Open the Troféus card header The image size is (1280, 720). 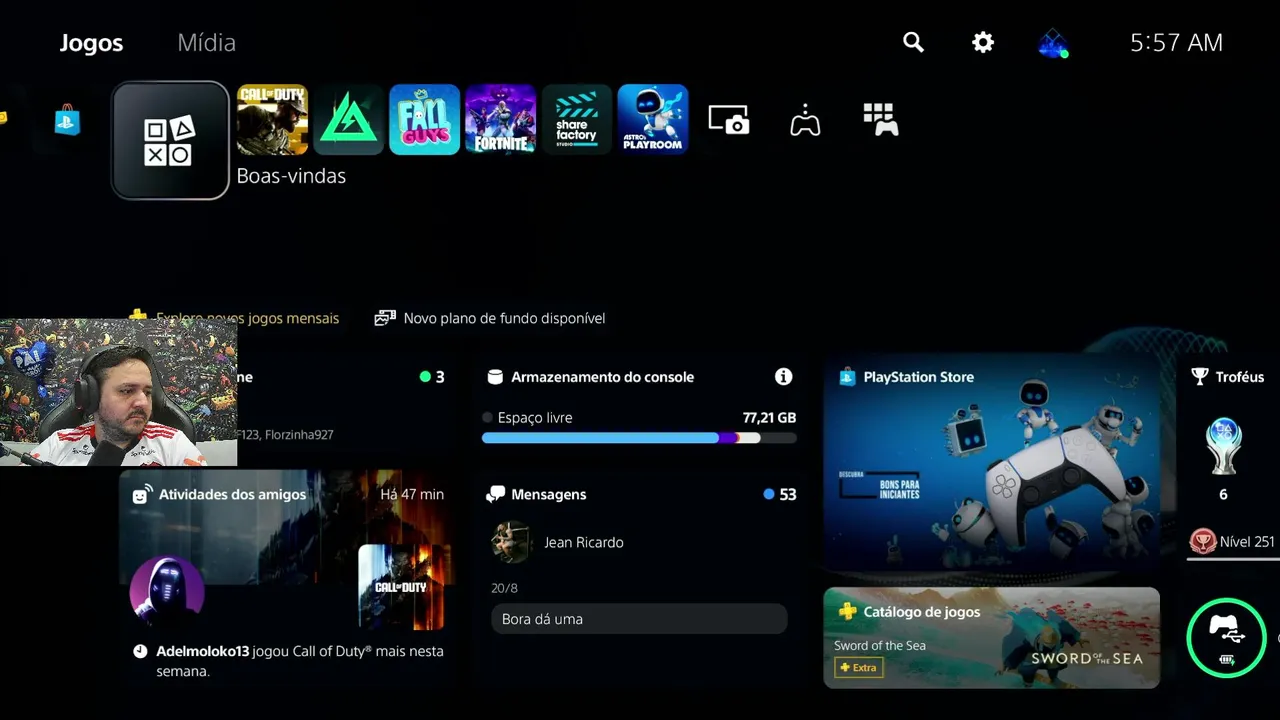click(x=1228, y=377)
